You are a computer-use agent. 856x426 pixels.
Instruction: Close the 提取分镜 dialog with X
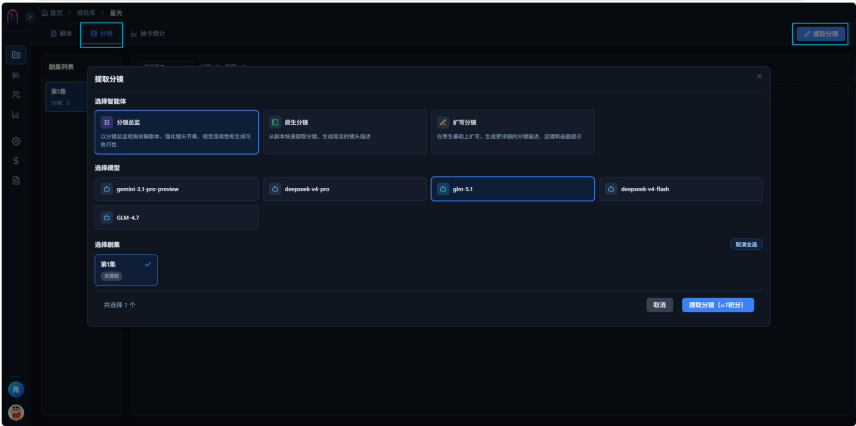759,76
